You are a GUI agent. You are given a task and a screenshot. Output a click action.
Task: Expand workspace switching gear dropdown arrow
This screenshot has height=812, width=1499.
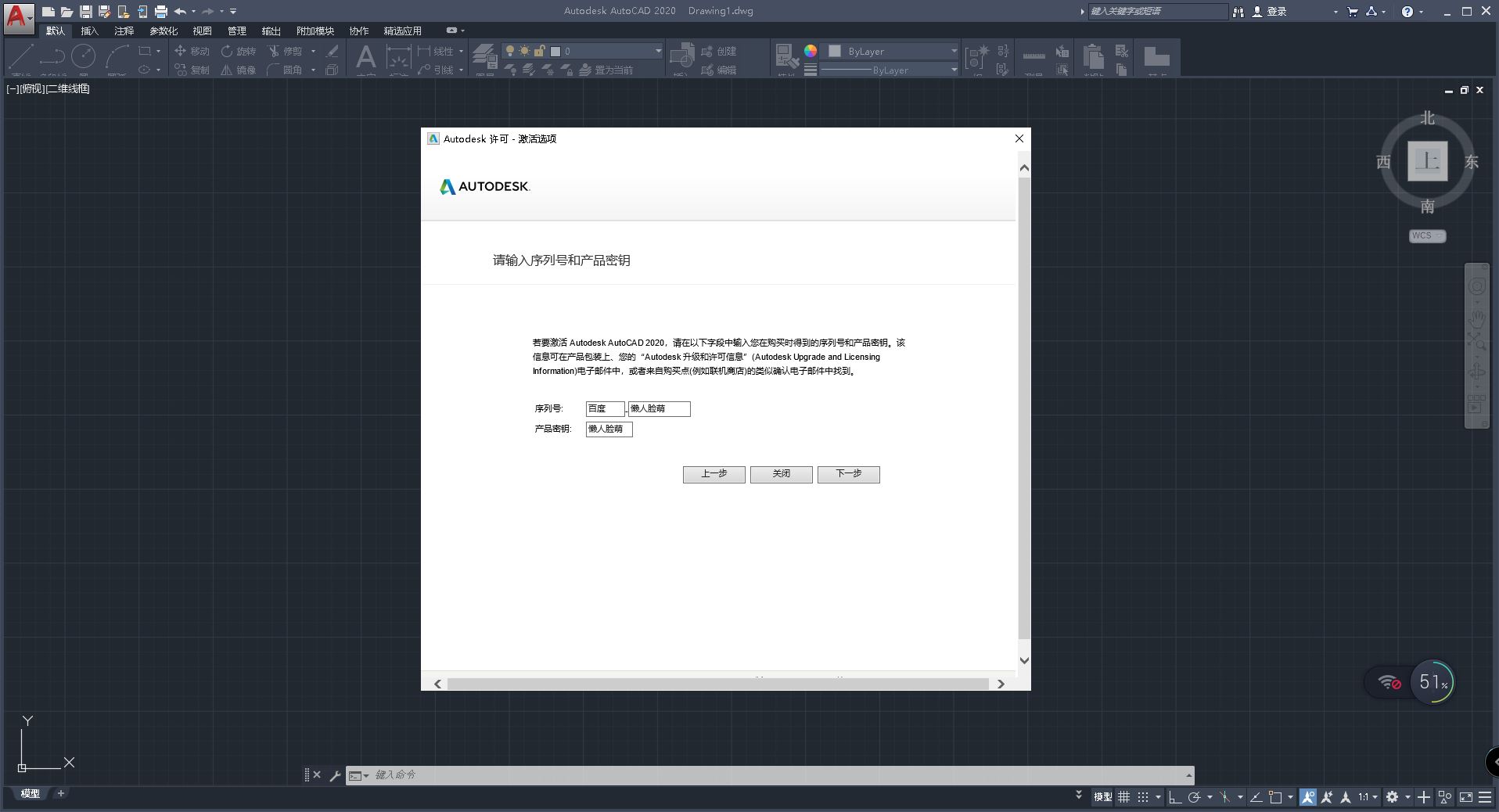tap(1407, 797)
